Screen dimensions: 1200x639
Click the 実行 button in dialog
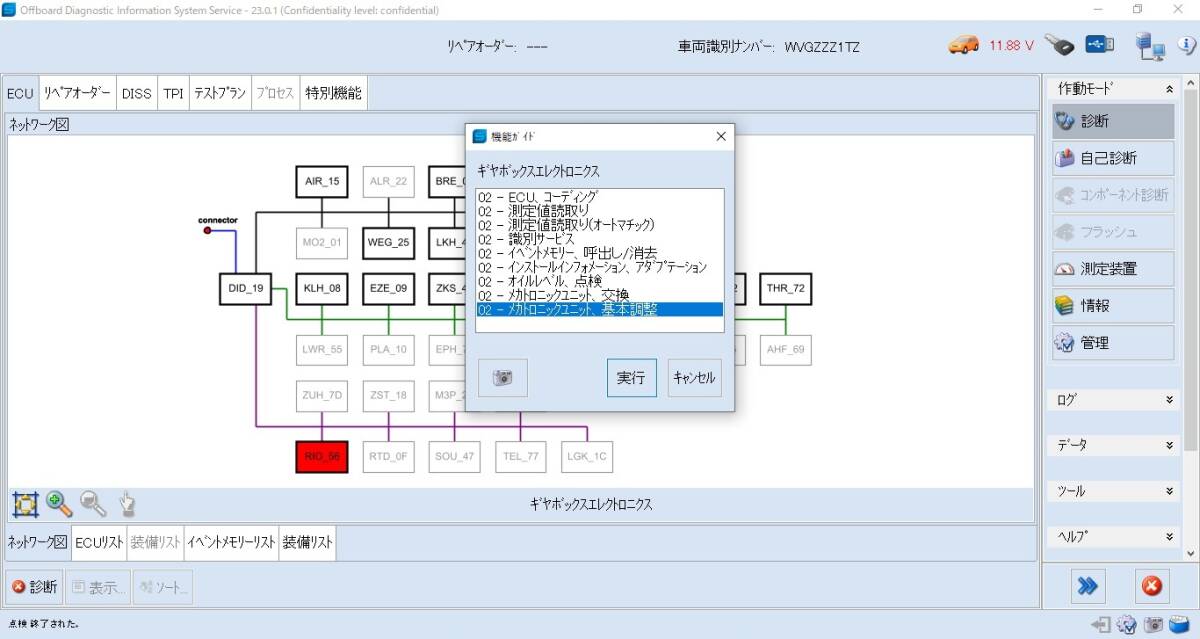tap(631, 378)
